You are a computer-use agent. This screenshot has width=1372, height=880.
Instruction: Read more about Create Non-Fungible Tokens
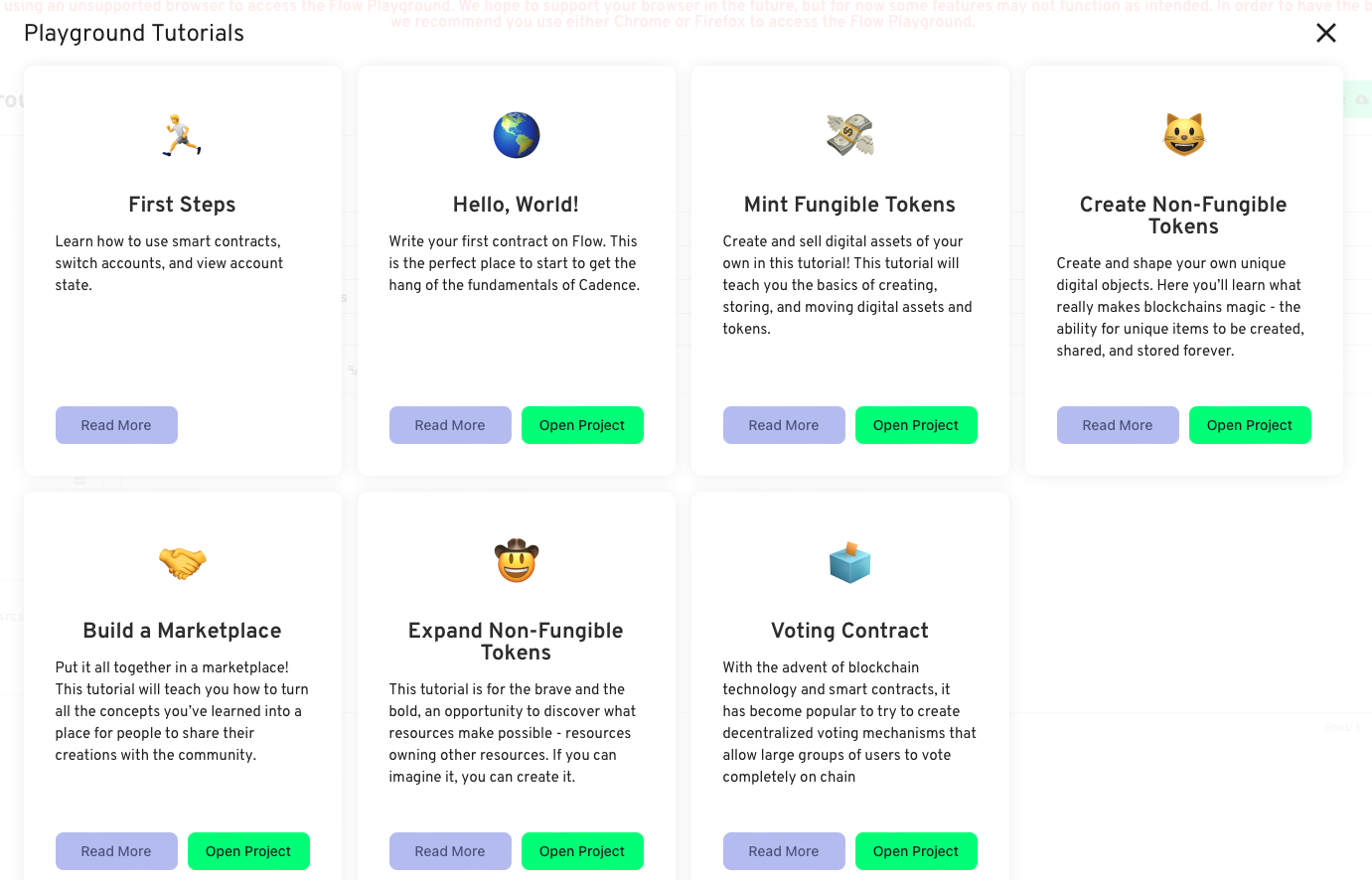coord(1118,425)
